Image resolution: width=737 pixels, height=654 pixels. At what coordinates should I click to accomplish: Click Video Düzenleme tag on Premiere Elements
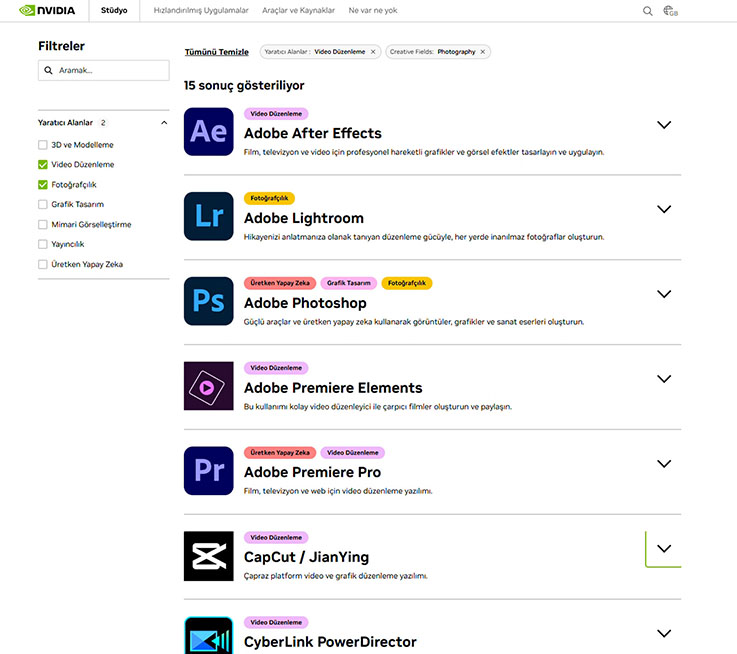(x=276, y=368)
